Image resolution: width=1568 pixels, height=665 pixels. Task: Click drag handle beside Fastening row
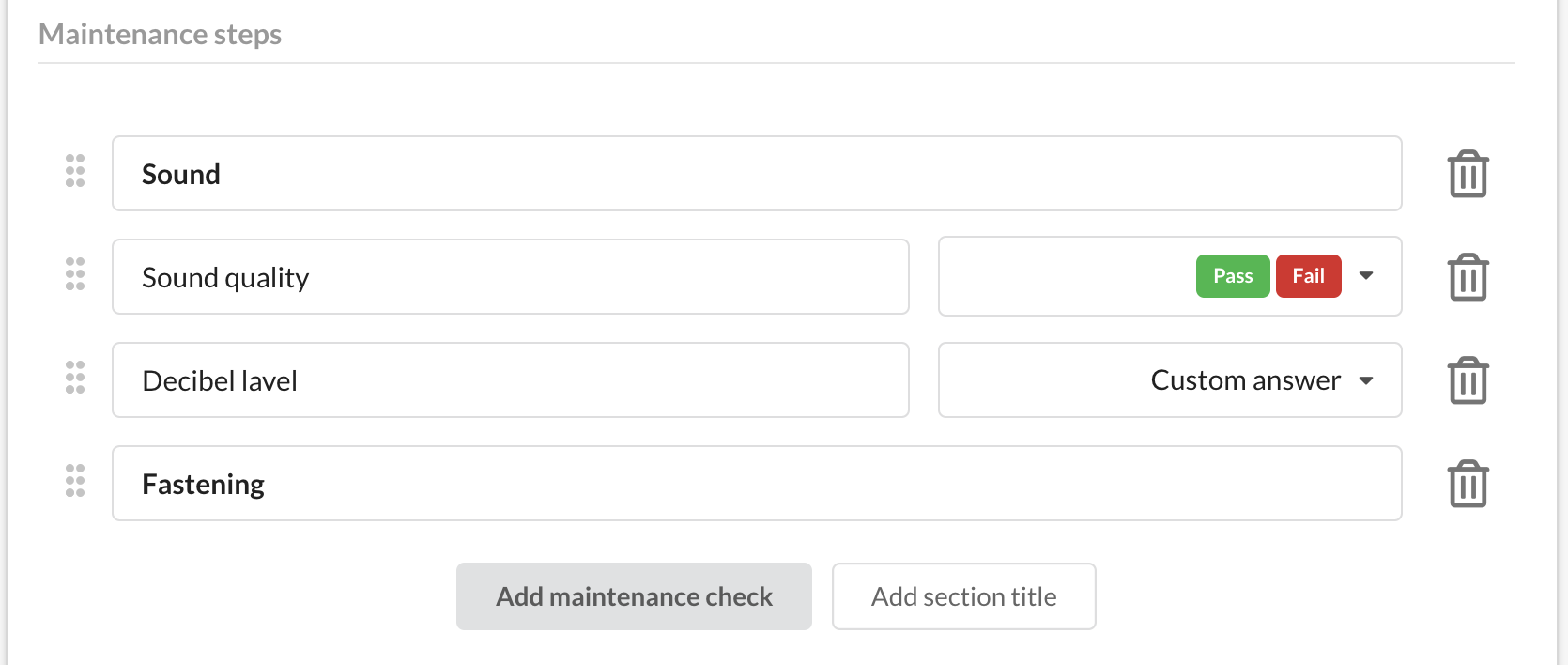(x=75, y=481)
